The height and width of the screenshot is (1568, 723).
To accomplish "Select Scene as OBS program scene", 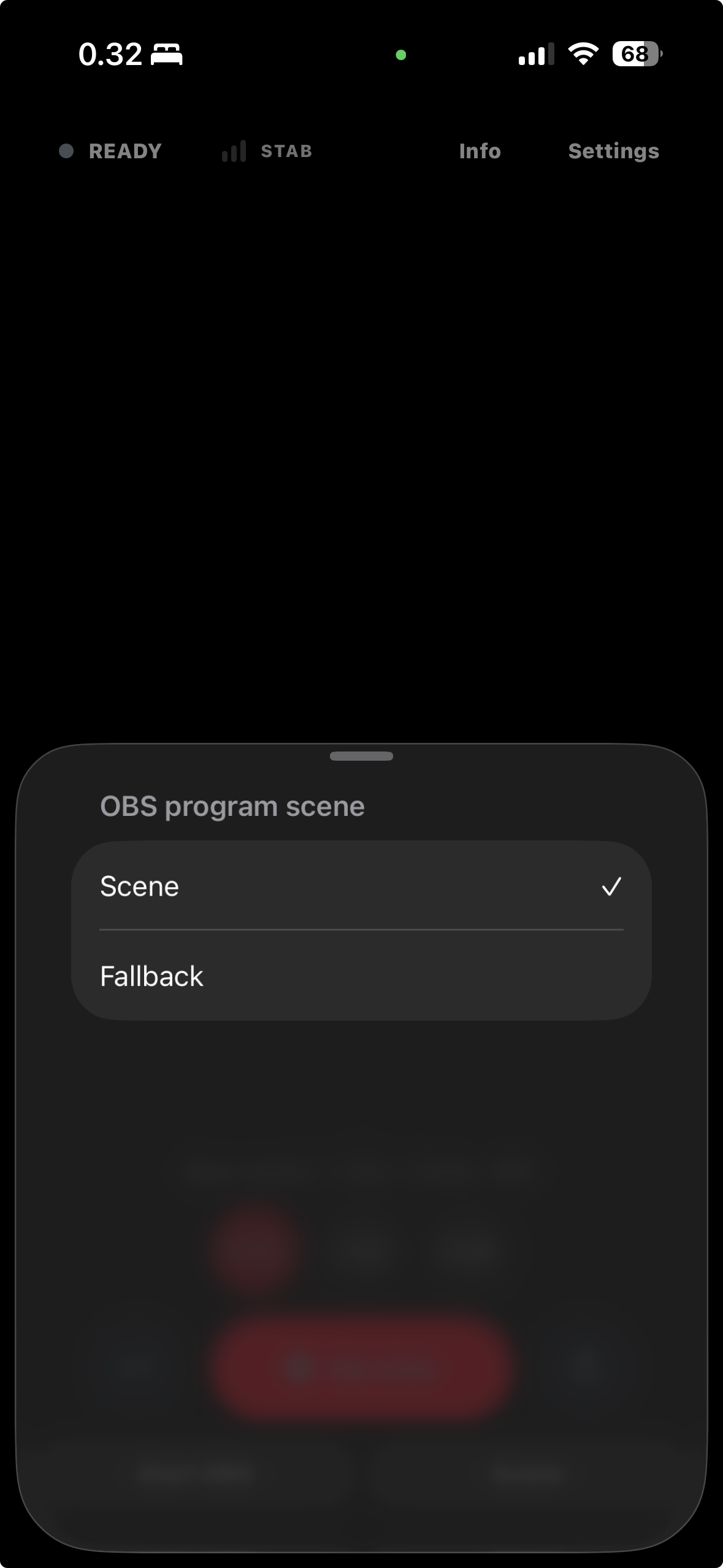I will tap(361, 886).
